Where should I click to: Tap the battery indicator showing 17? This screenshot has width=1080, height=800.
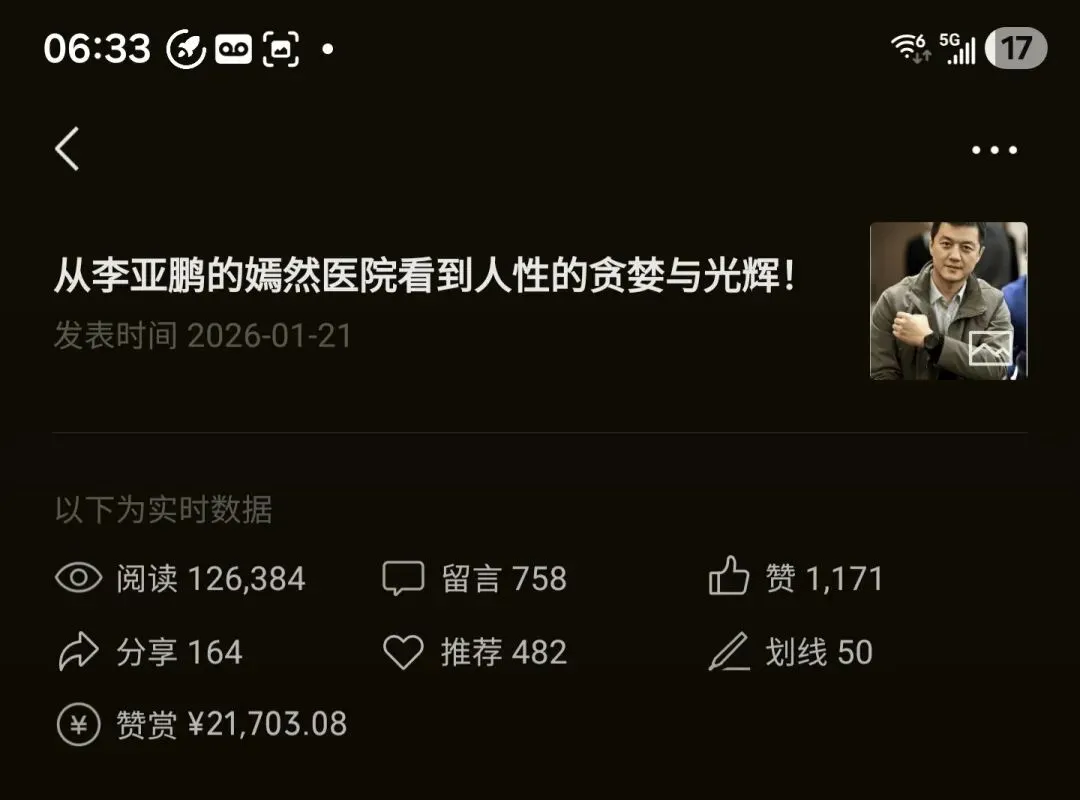pyautogui.click(x=1016, y=48)
